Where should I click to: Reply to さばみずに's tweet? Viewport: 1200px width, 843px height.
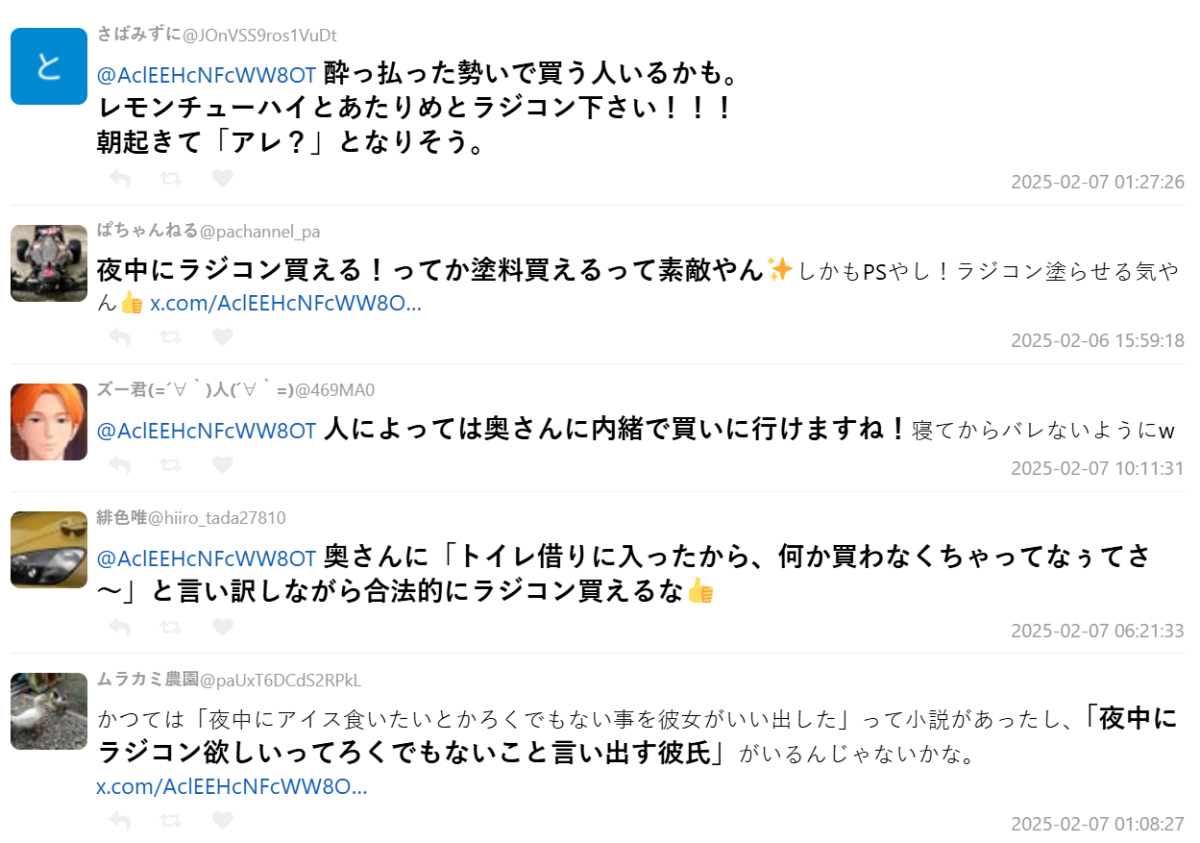pos(120,178)
